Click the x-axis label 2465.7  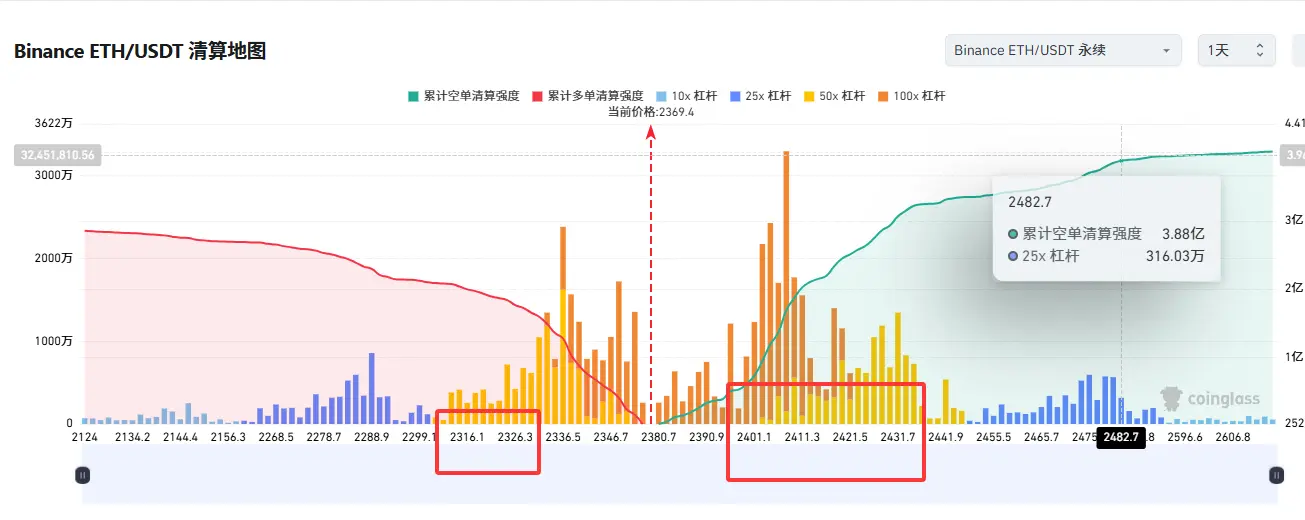coord(1042,437)
